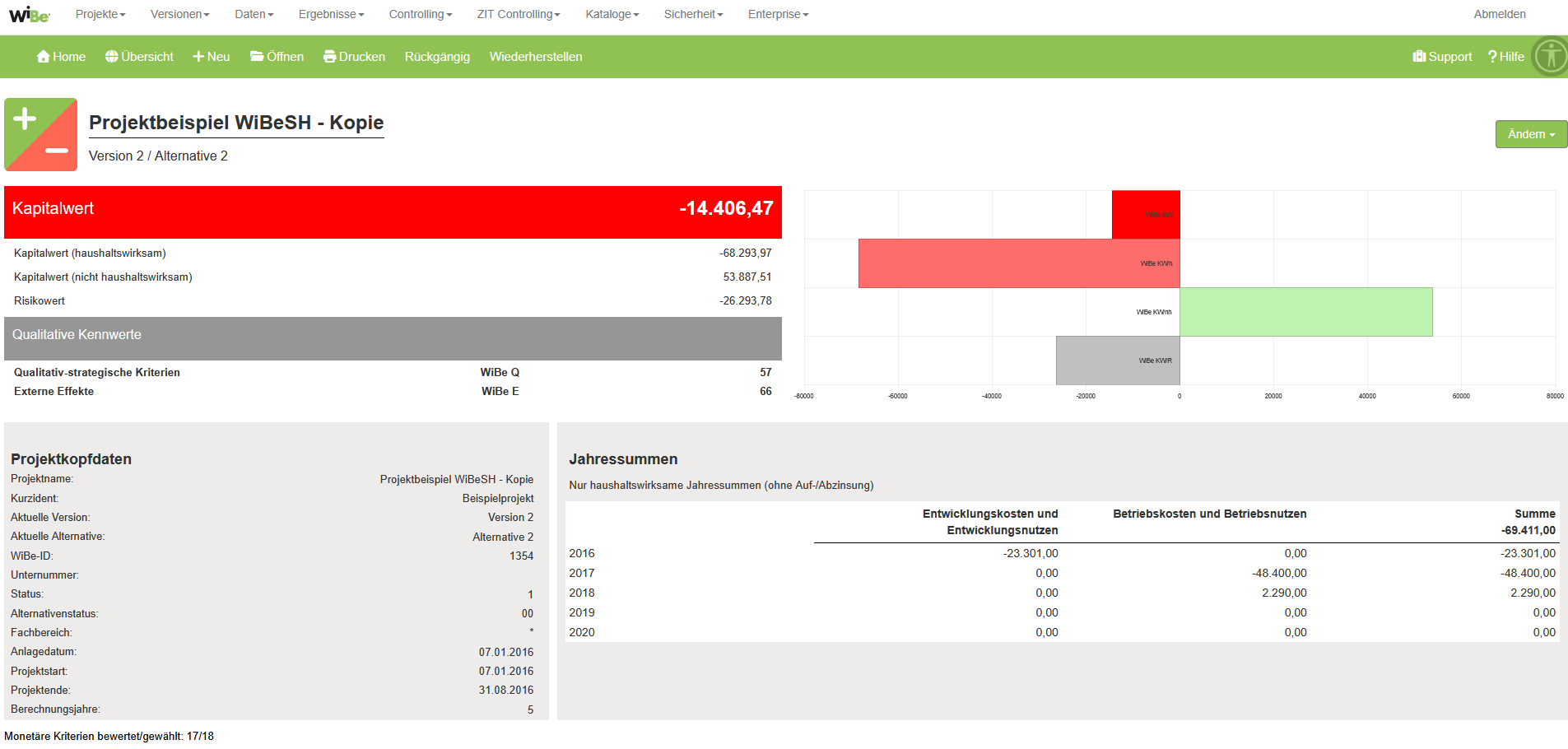Image resolution: width=1568 pixels, height=749 pixels.
Task: Expand the Ergebnisse dropdown menu
Action: pos(331,14)
